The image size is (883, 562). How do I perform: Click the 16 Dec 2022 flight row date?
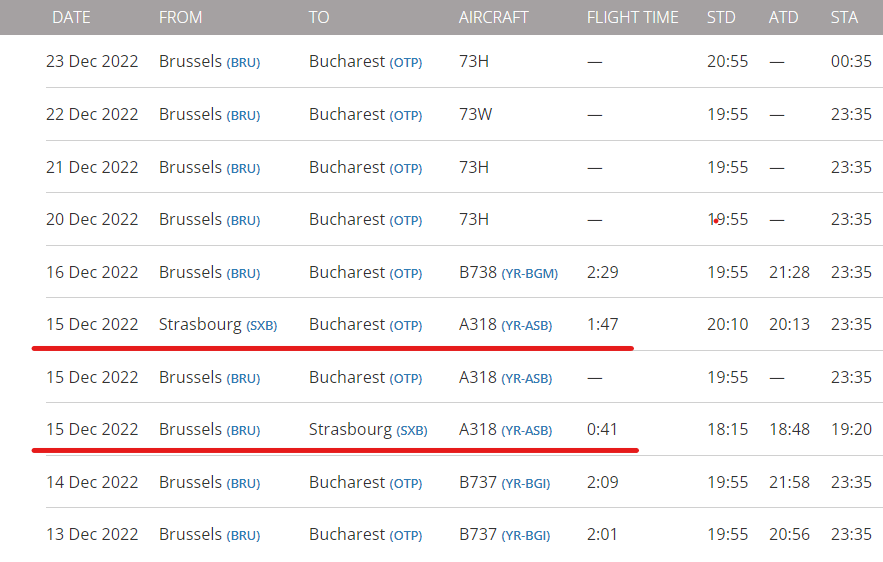click(x=92, y=273)
